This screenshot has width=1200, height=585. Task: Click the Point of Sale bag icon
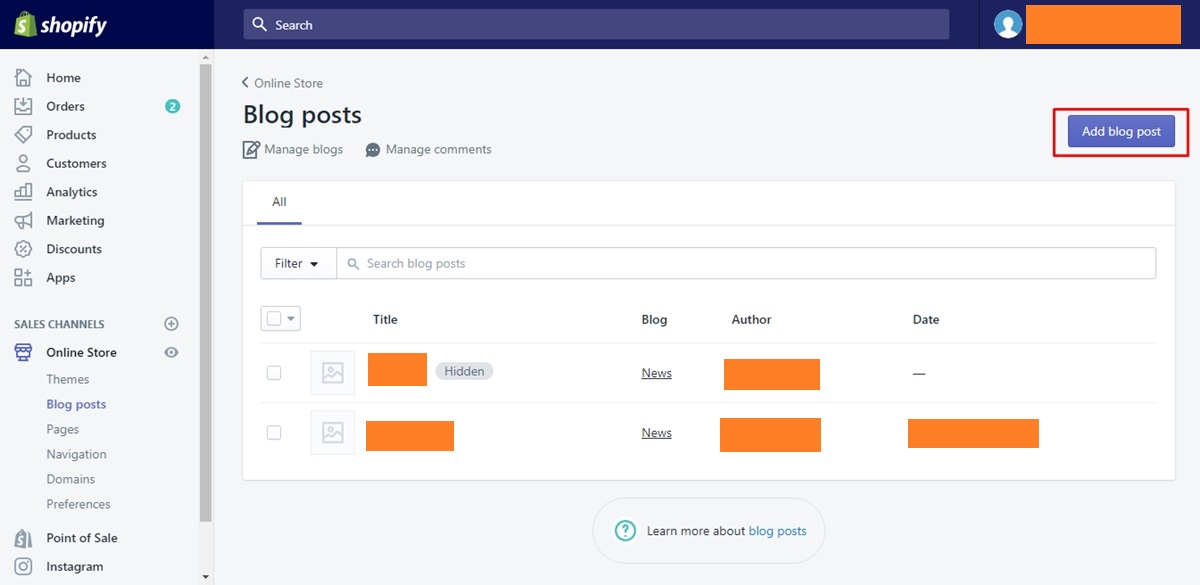tap(23, 538)
